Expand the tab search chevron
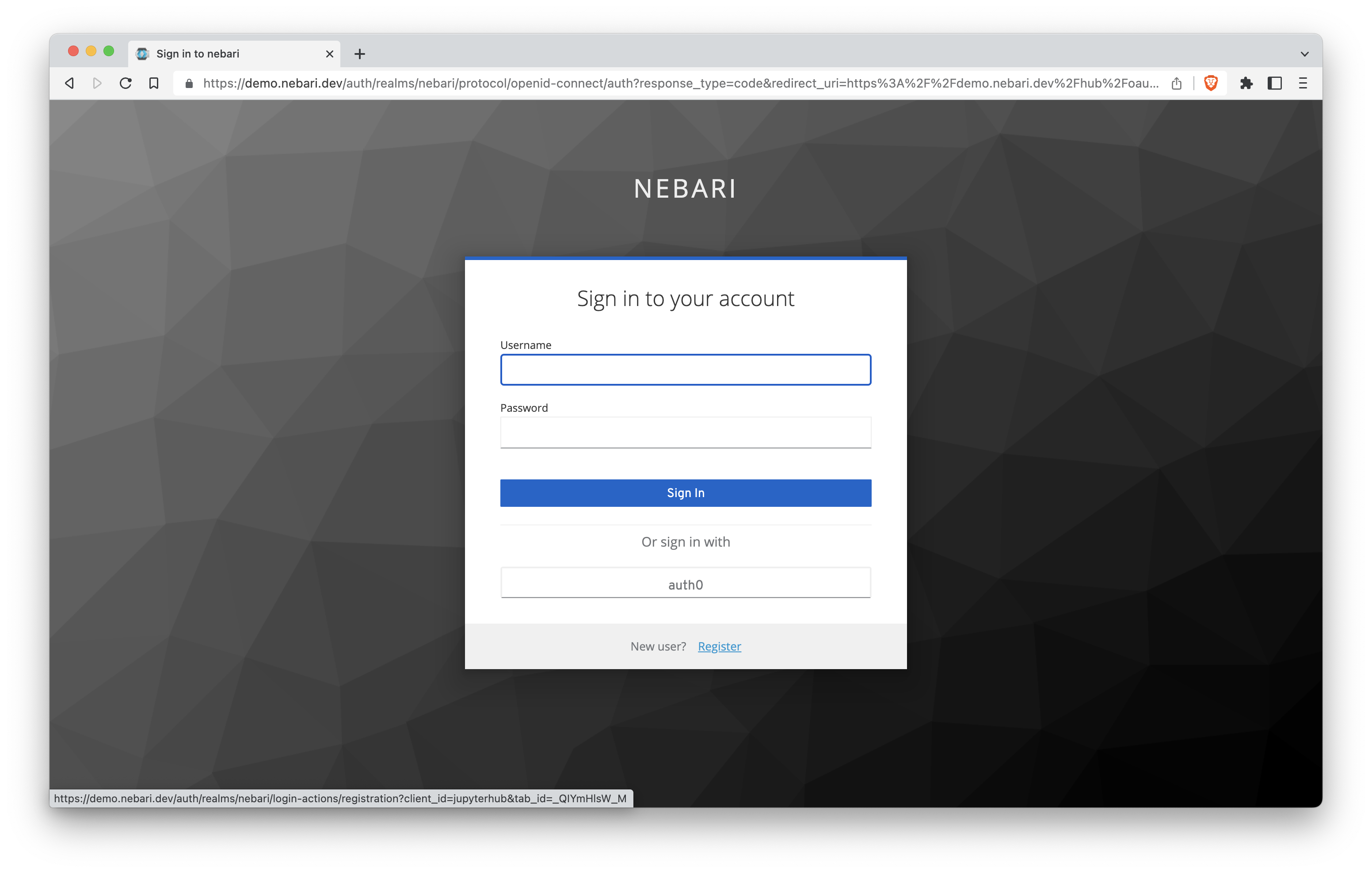 [1304, 54]
